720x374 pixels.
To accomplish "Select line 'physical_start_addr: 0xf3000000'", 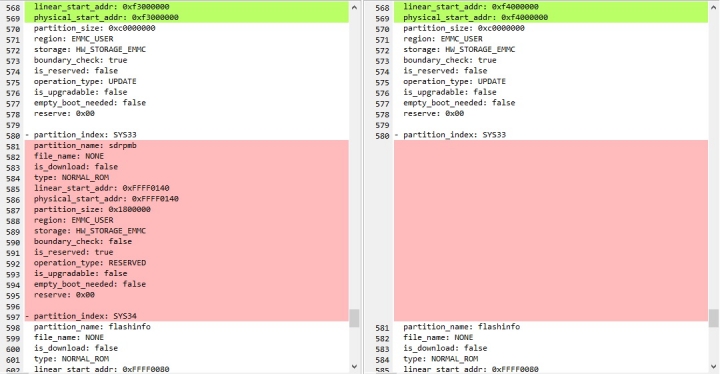I will [106, 17].
